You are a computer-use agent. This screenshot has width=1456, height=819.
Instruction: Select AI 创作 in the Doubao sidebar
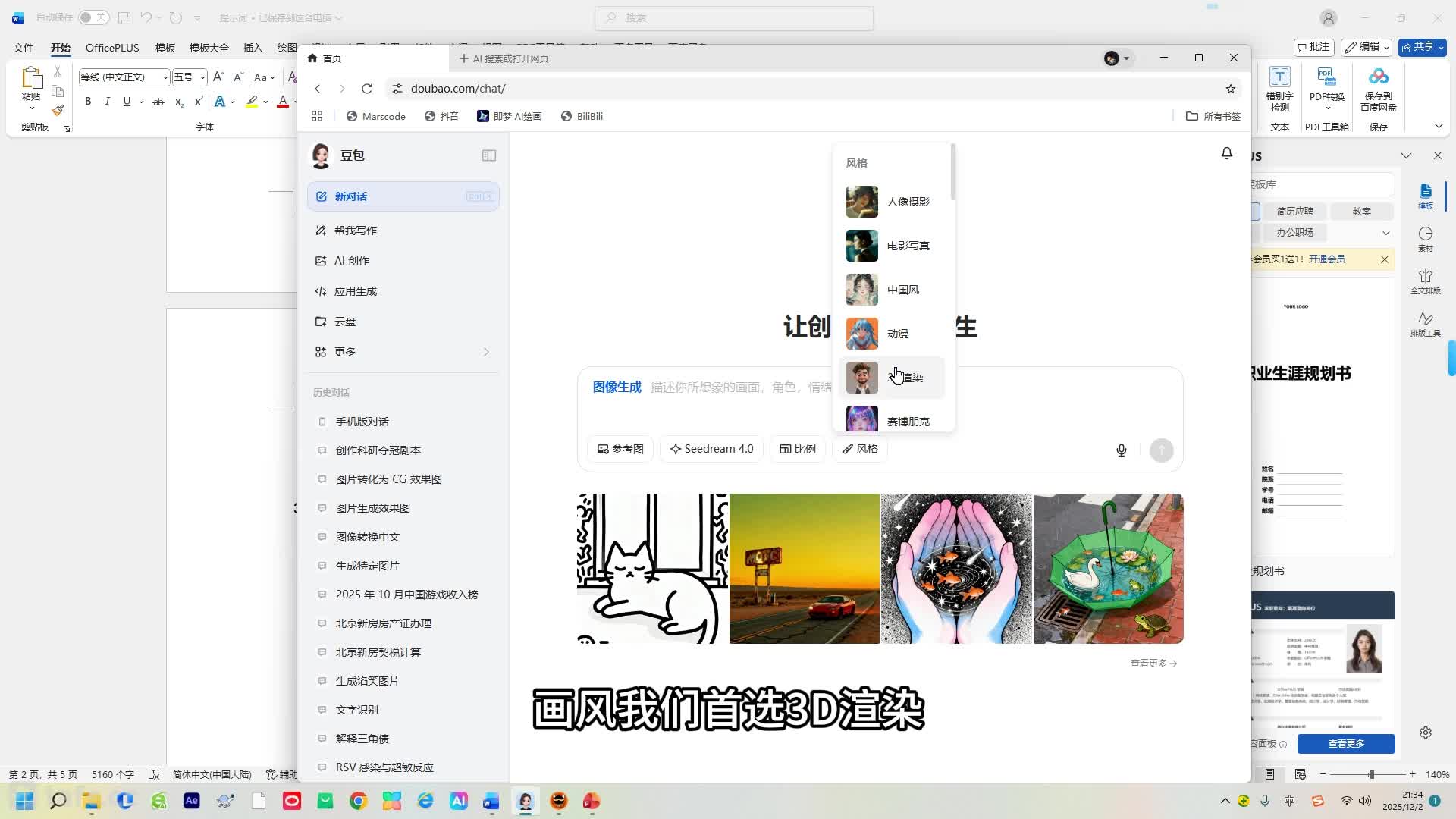point(351,260)
